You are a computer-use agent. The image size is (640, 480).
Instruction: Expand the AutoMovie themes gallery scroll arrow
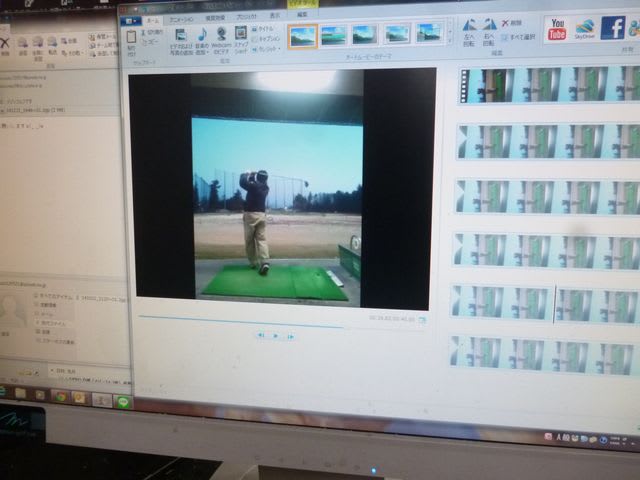click(450, 40)
